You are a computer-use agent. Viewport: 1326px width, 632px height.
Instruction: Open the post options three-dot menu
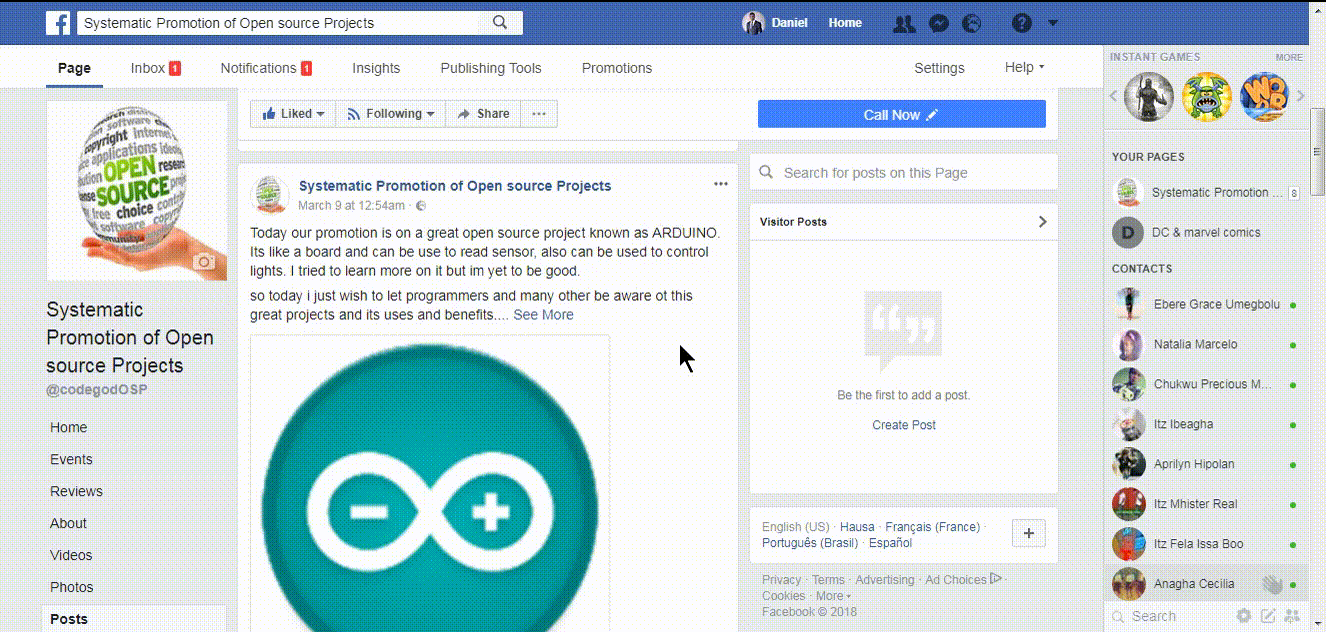[721, 184]
